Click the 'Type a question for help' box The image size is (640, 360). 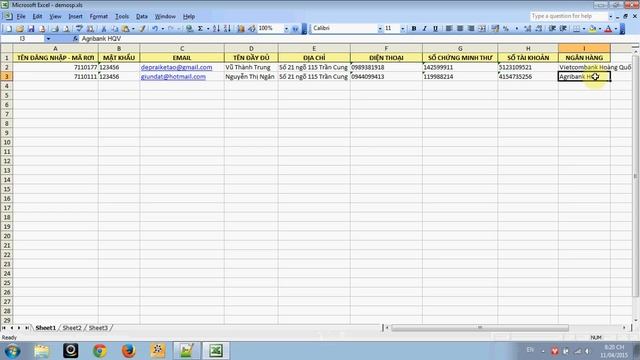click(x=569, y=16)
